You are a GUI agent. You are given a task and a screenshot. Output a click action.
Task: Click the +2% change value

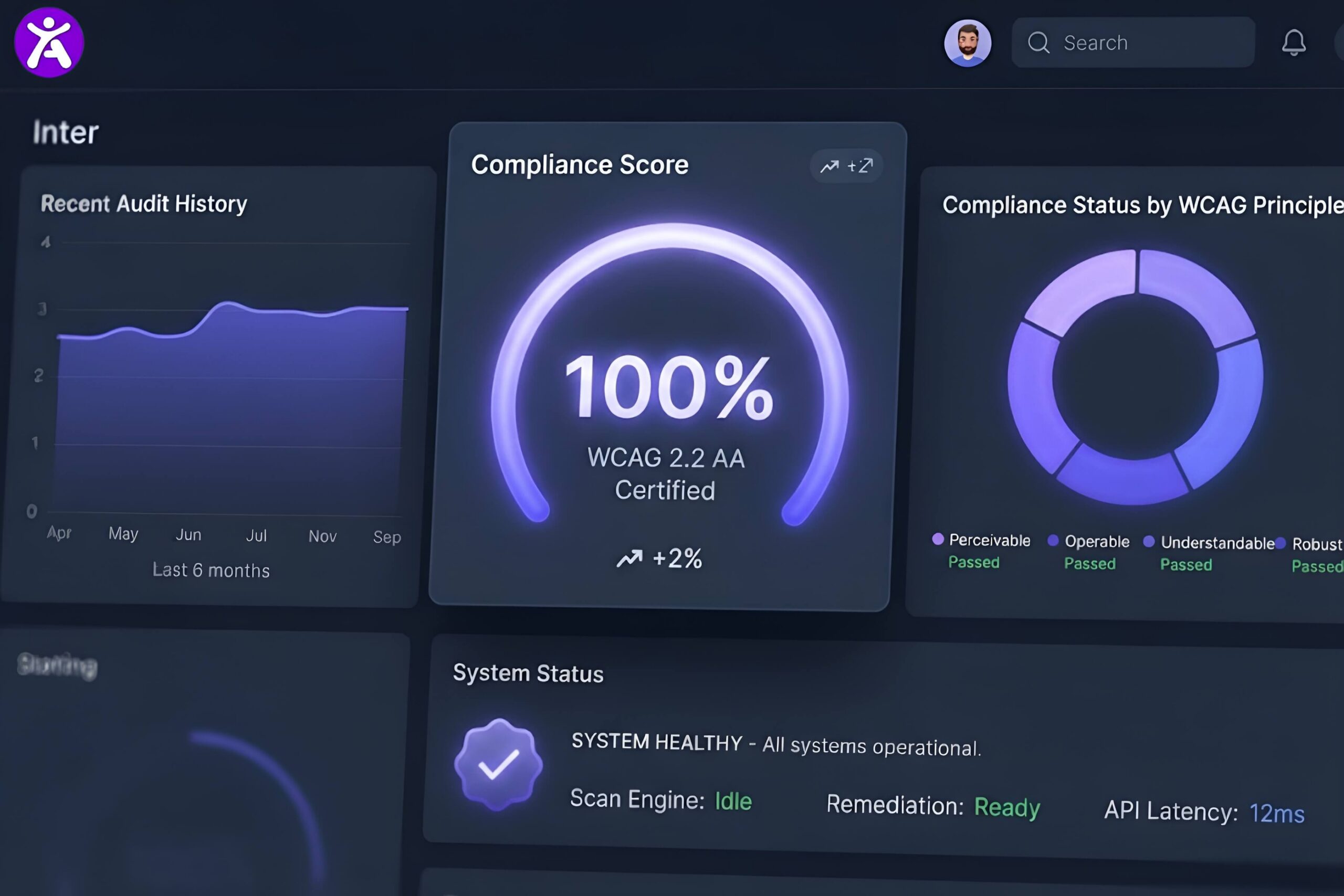coord(677,558)
